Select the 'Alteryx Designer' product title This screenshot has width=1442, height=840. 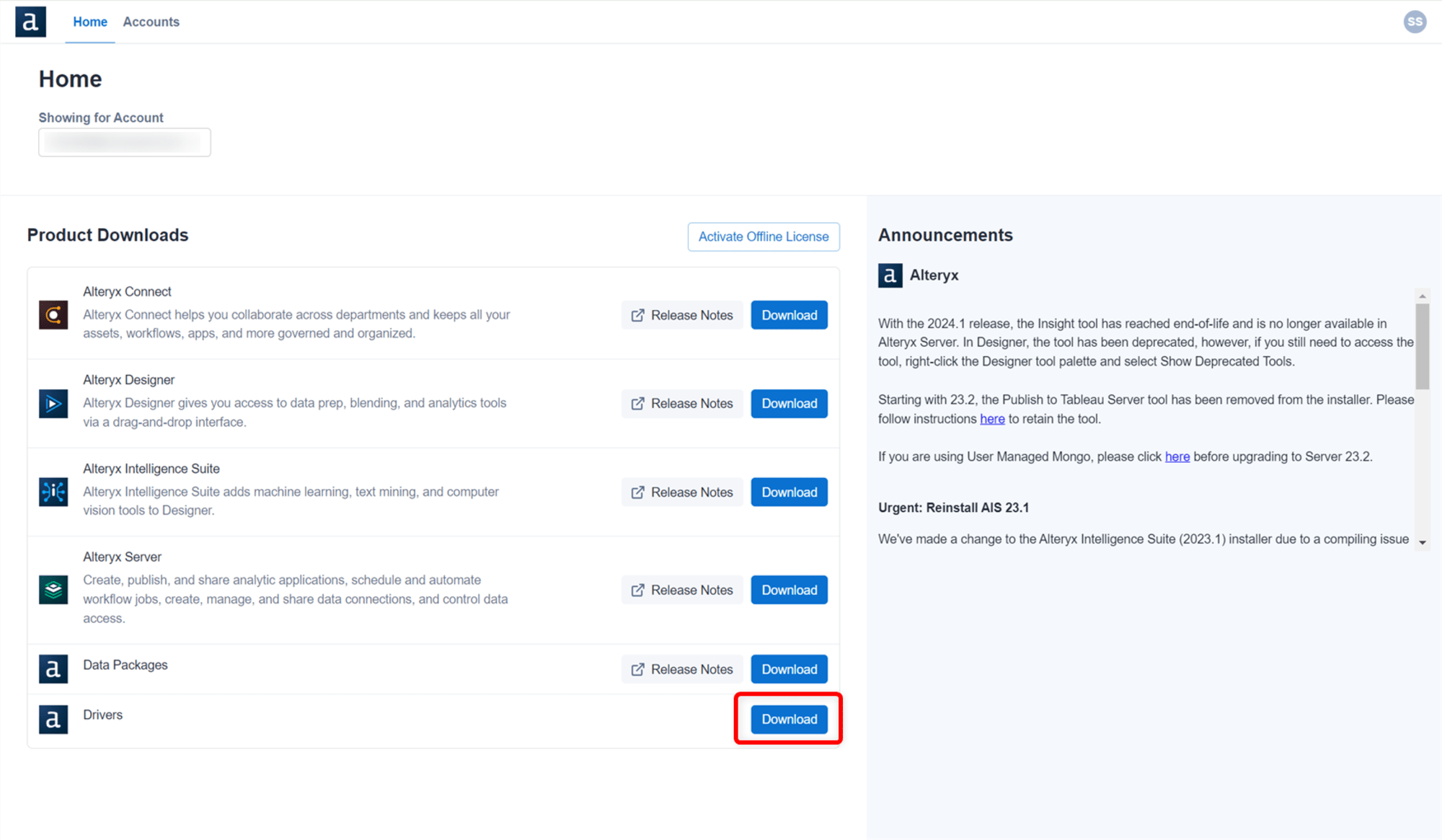pyautogui.click(x=128, y=380)
